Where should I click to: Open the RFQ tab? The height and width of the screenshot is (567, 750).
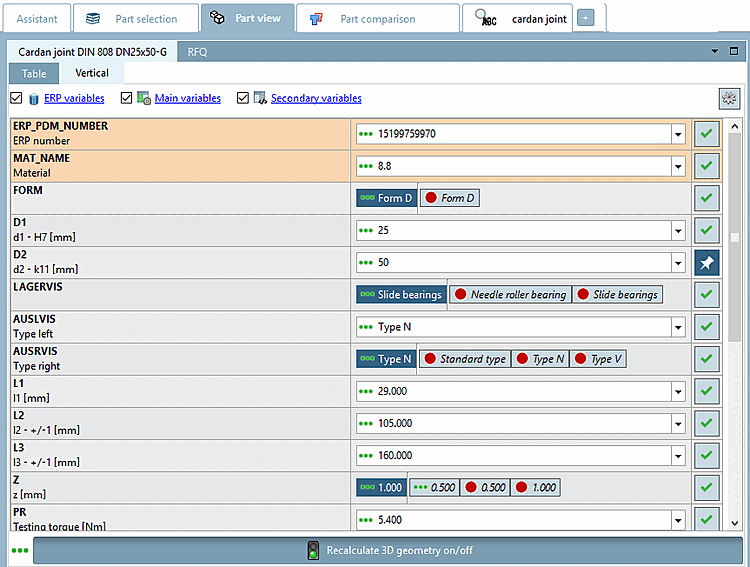coord(197,52)
